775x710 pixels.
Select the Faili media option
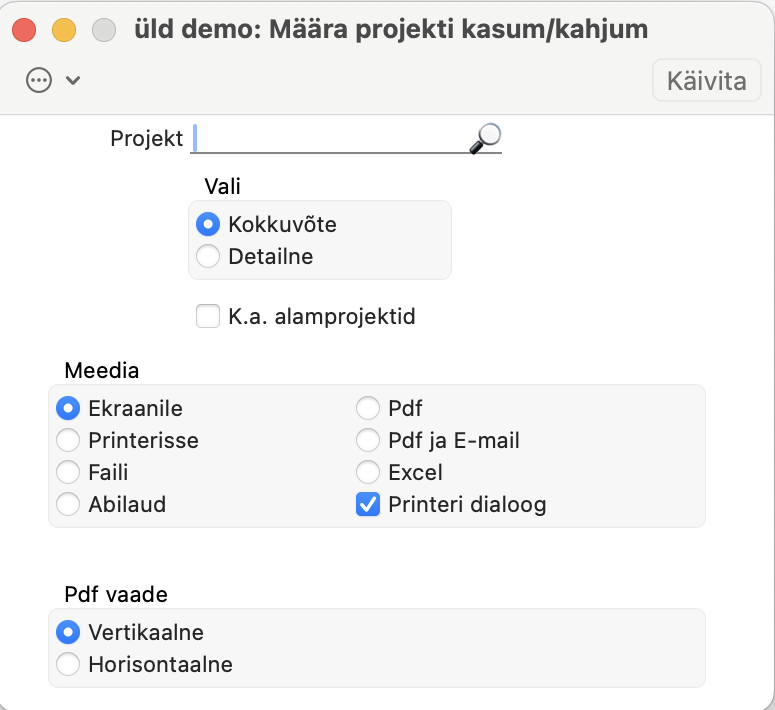click(68, 472)
